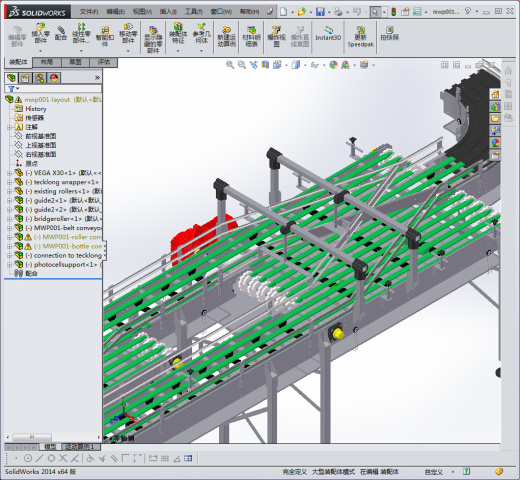The width and height of the screenshot is (520, 480).
Task: Open the Exploded View tool
Action: (x=276, y=37)
